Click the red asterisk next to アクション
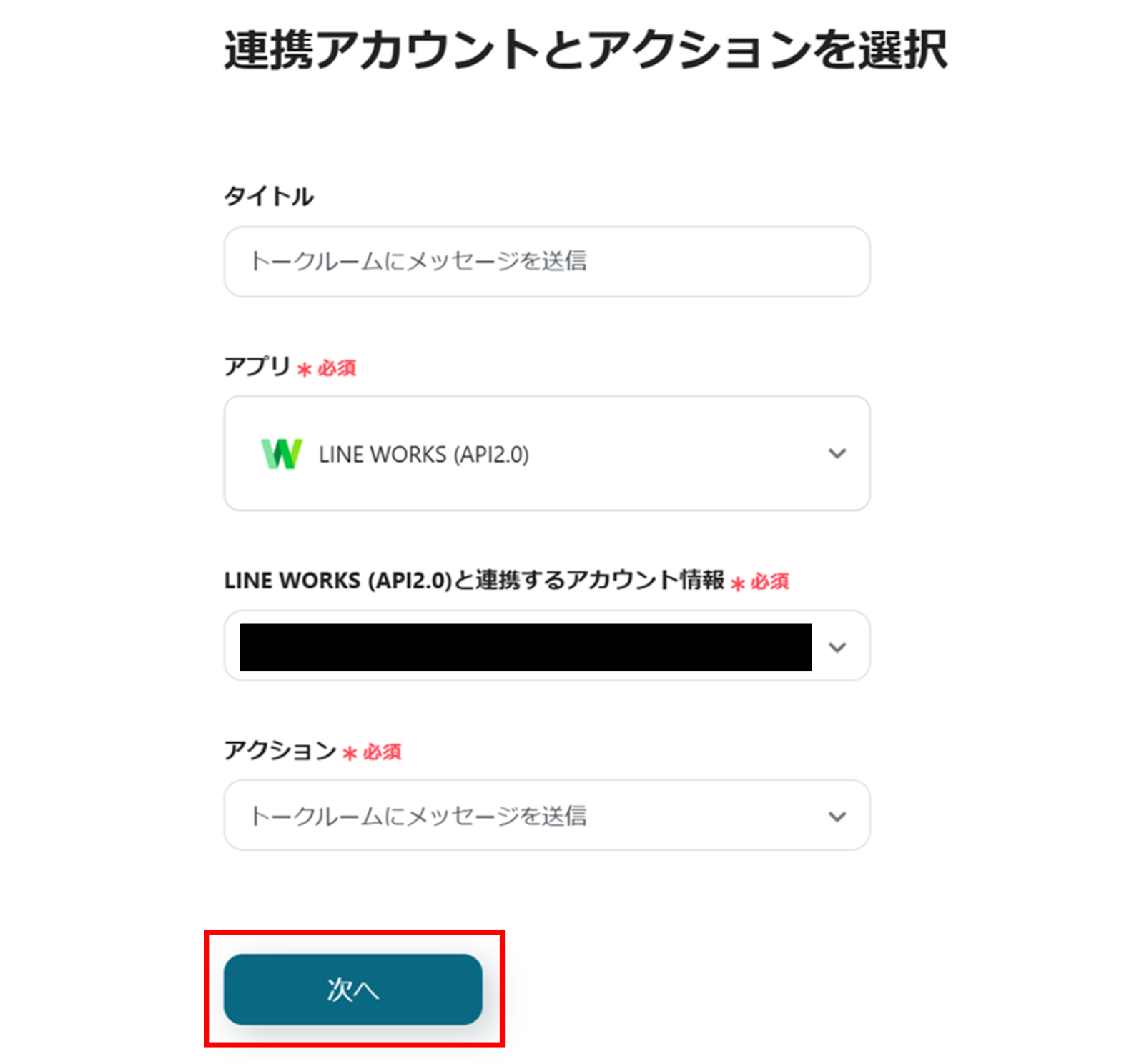The image size is (1144, 1064). pyautogui.click(x=350, y=754)
